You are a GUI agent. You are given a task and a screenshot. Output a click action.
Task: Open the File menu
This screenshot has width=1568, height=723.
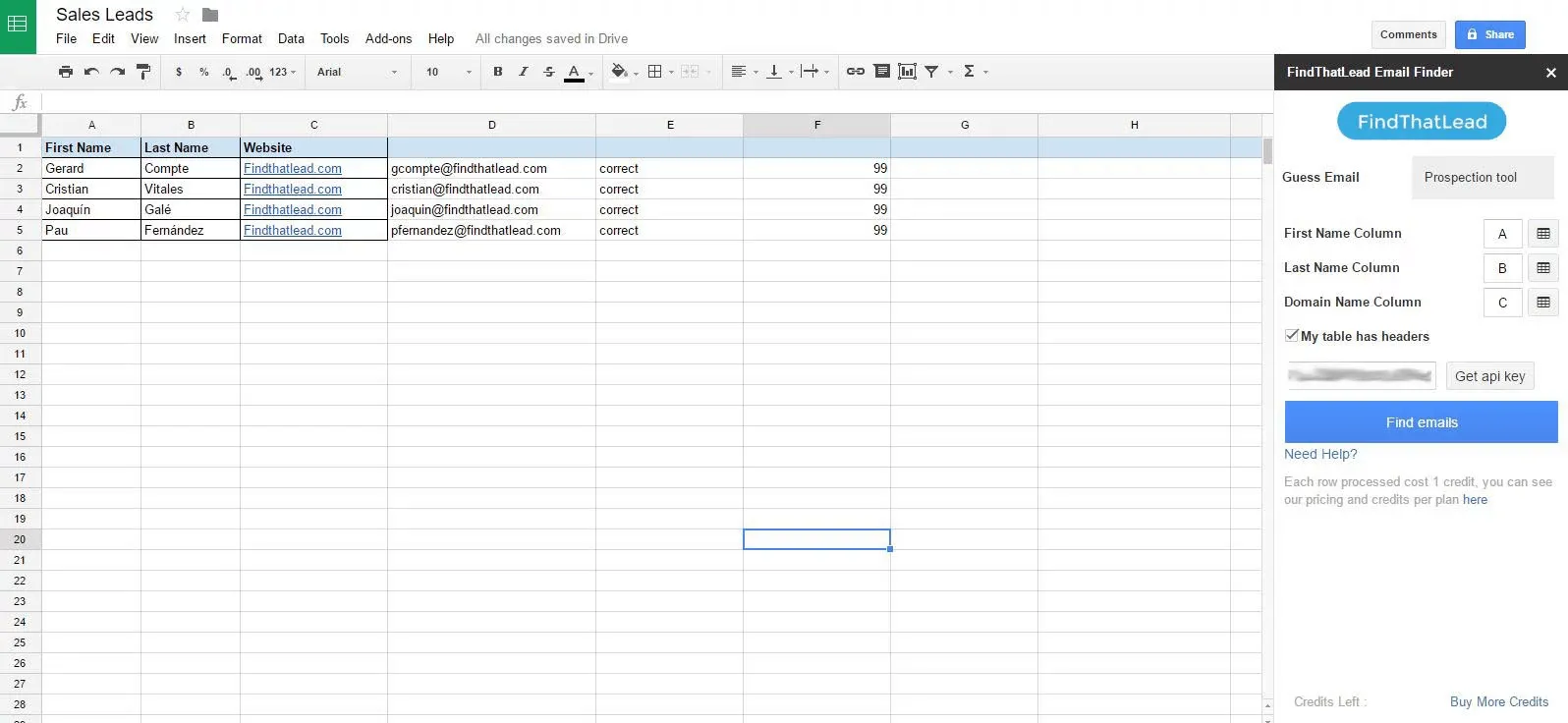pyautogui.click(x=66, y=38)
